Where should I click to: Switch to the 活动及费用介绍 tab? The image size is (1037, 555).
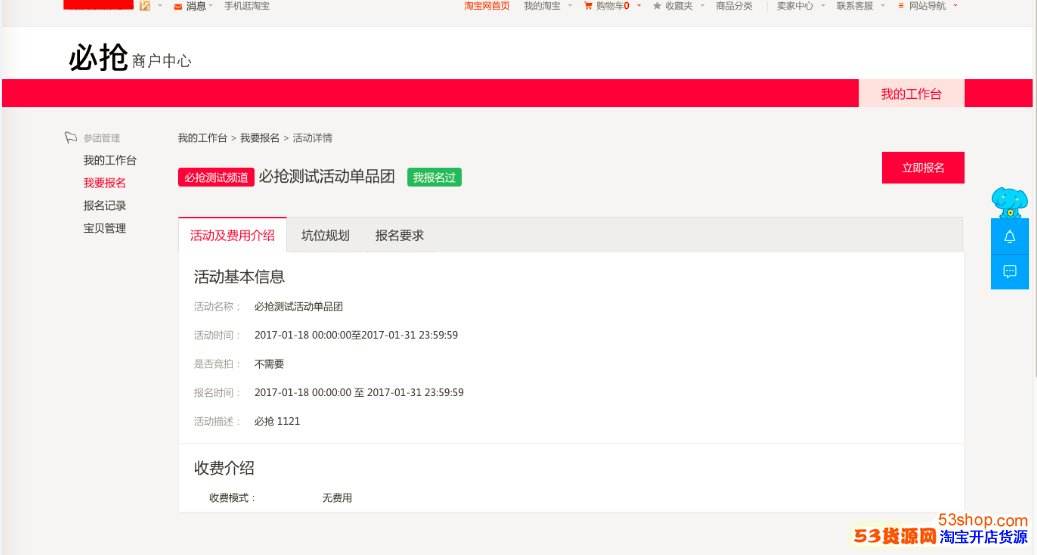point(232,235)
